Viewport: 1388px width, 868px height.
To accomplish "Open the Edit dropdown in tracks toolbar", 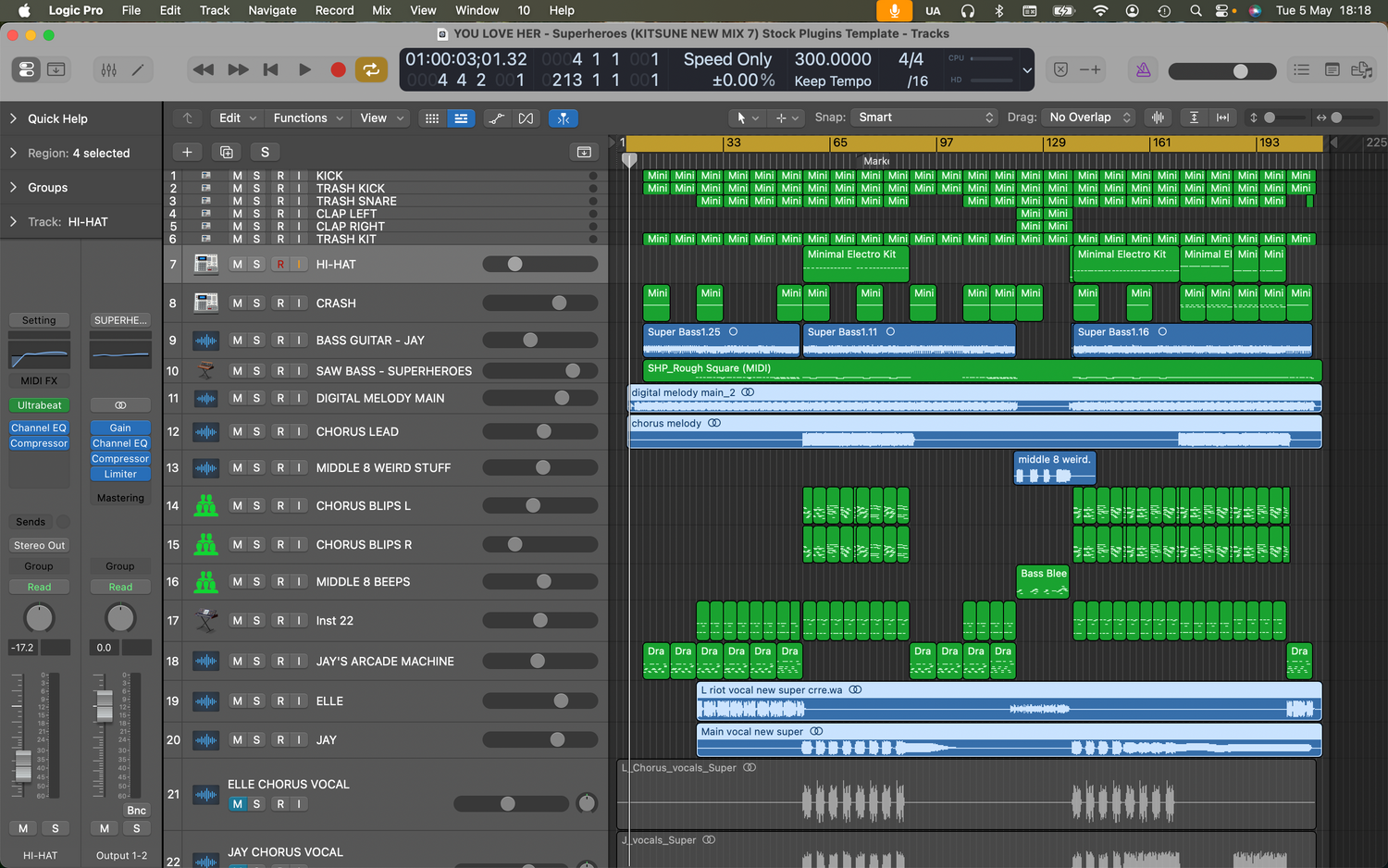I will point(238,118).
